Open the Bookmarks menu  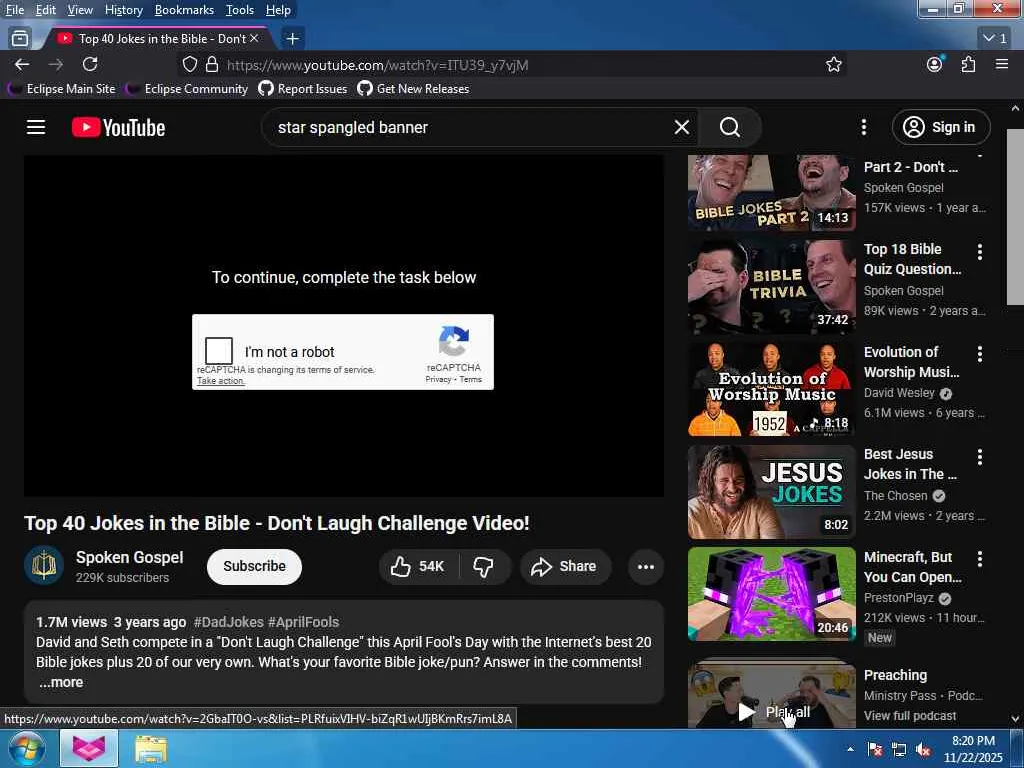pos(184,10)
